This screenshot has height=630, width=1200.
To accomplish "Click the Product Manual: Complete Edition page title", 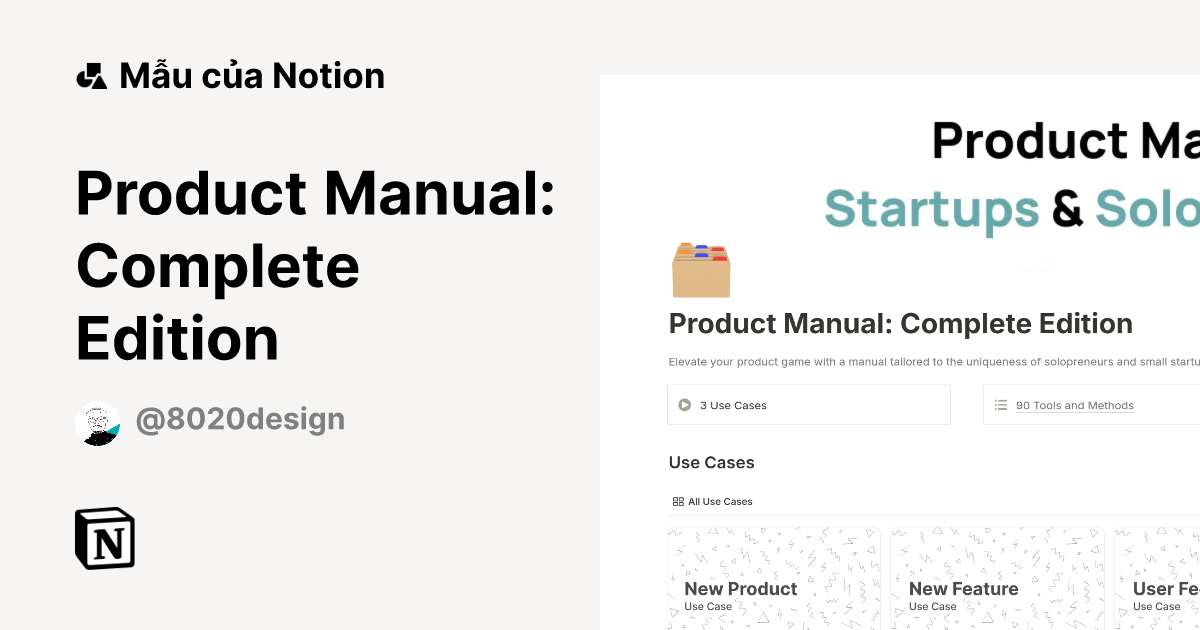I will pyautogui.click(x=900, y=323).
